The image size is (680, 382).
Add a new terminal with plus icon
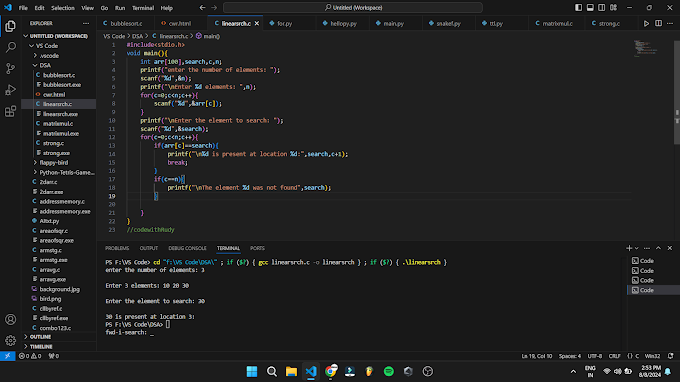tap(629, 248)
